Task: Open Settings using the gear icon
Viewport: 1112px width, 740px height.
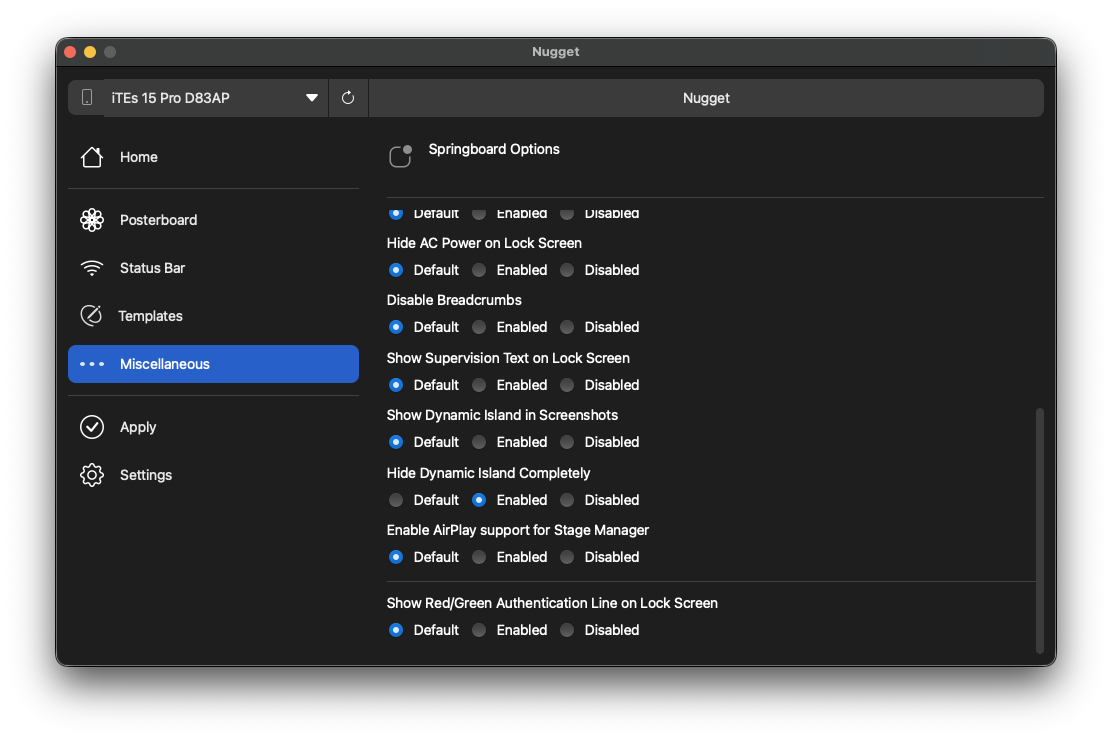Action: click(x=92, y=475)
